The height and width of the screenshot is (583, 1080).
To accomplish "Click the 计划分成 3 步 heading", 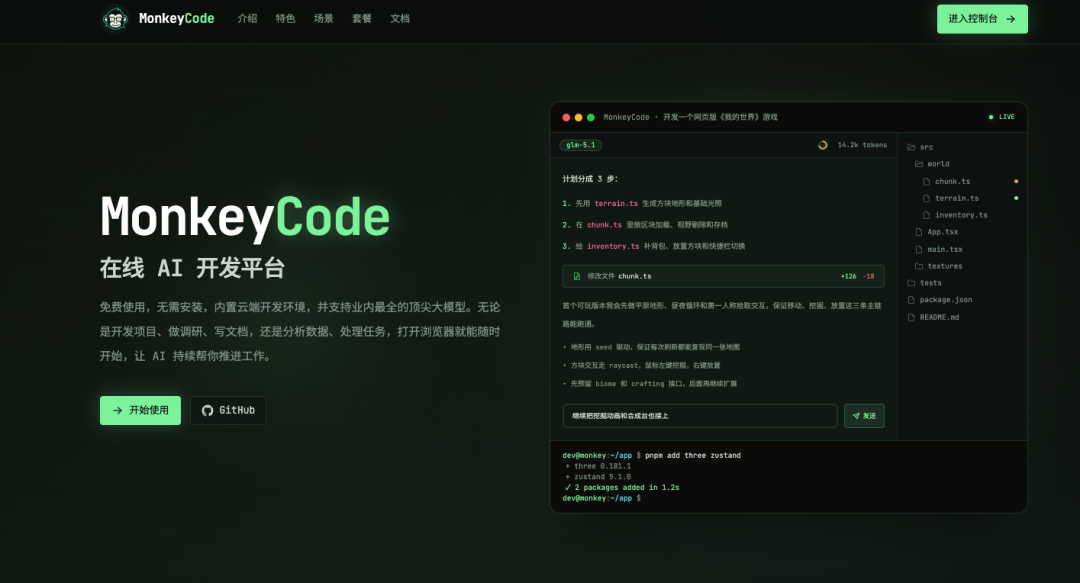I will tap(590, 179).
